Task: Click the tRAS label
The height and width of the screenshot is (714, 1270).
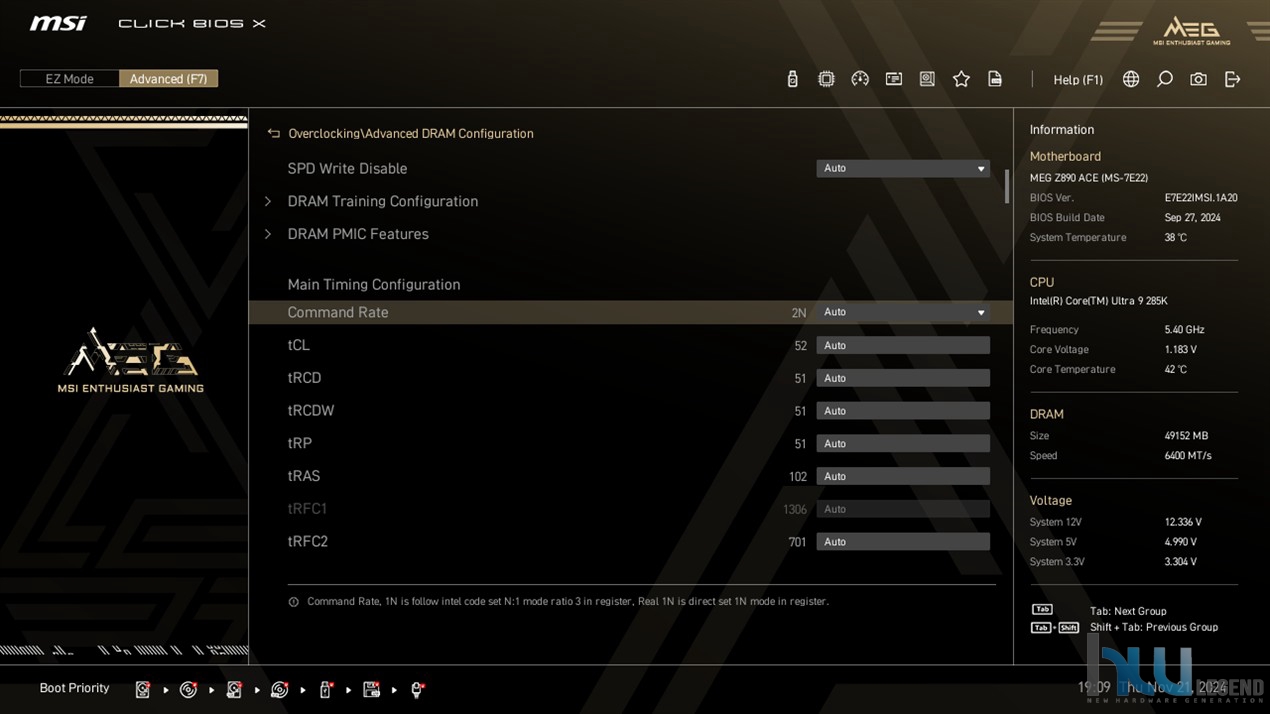Action: (x=304, y=476)
